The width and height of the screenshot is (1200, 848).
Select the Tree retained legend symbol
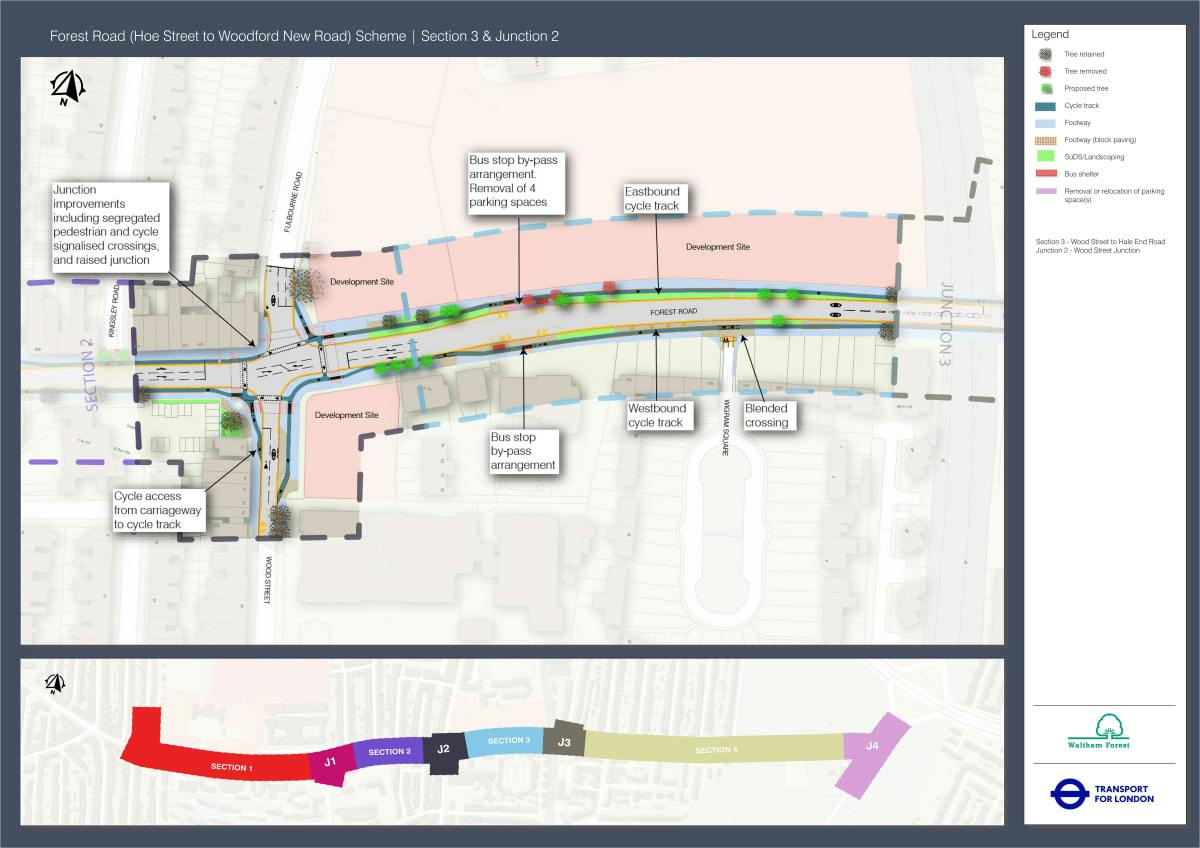click(1044, 54)
